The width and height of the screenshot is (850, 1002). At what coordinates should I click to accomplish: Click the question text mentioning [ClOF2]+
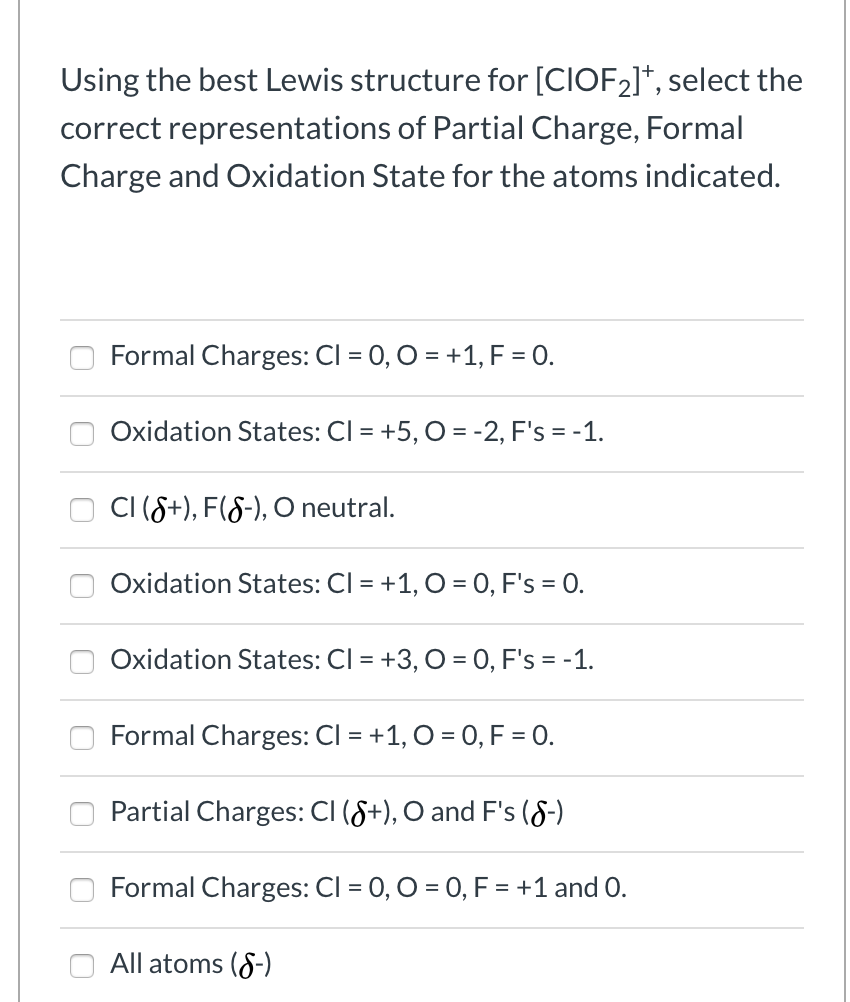click(430, 128)
